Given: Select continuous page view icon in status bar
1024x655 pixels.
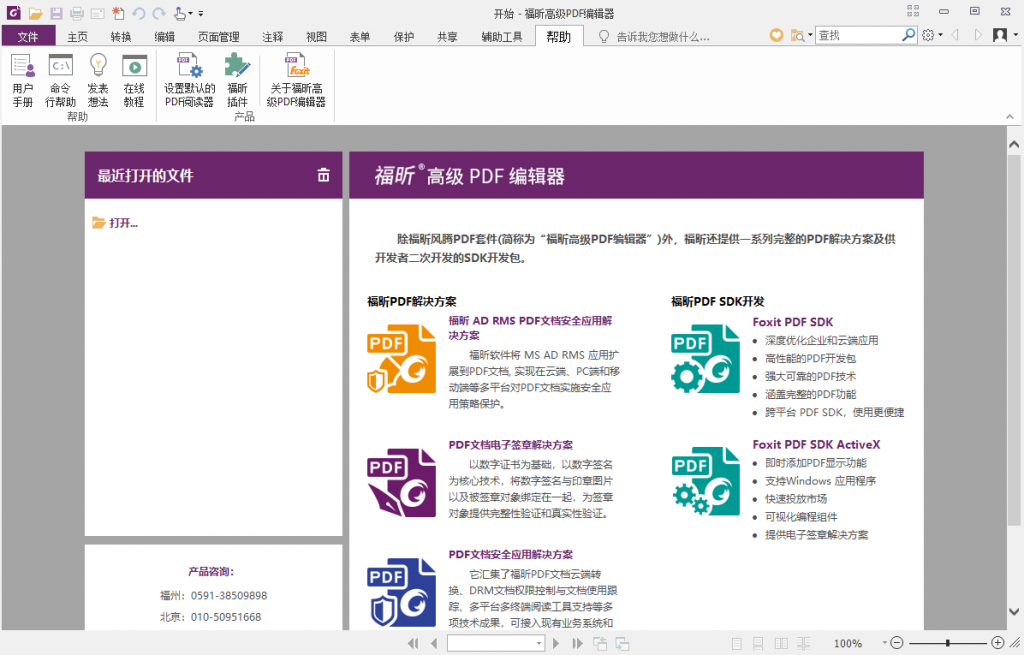Looking at the screenshot, I should [758, 643].
